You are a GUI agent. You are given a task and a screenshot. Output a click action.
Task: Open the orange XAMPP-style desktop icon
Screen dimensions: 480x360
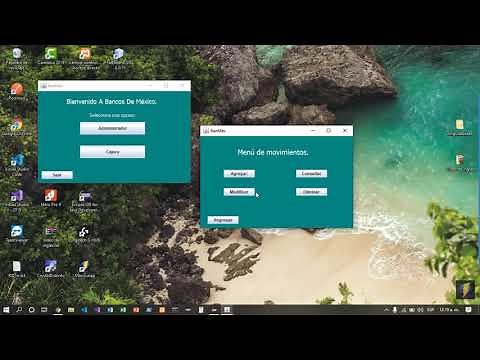click(85, 53)
